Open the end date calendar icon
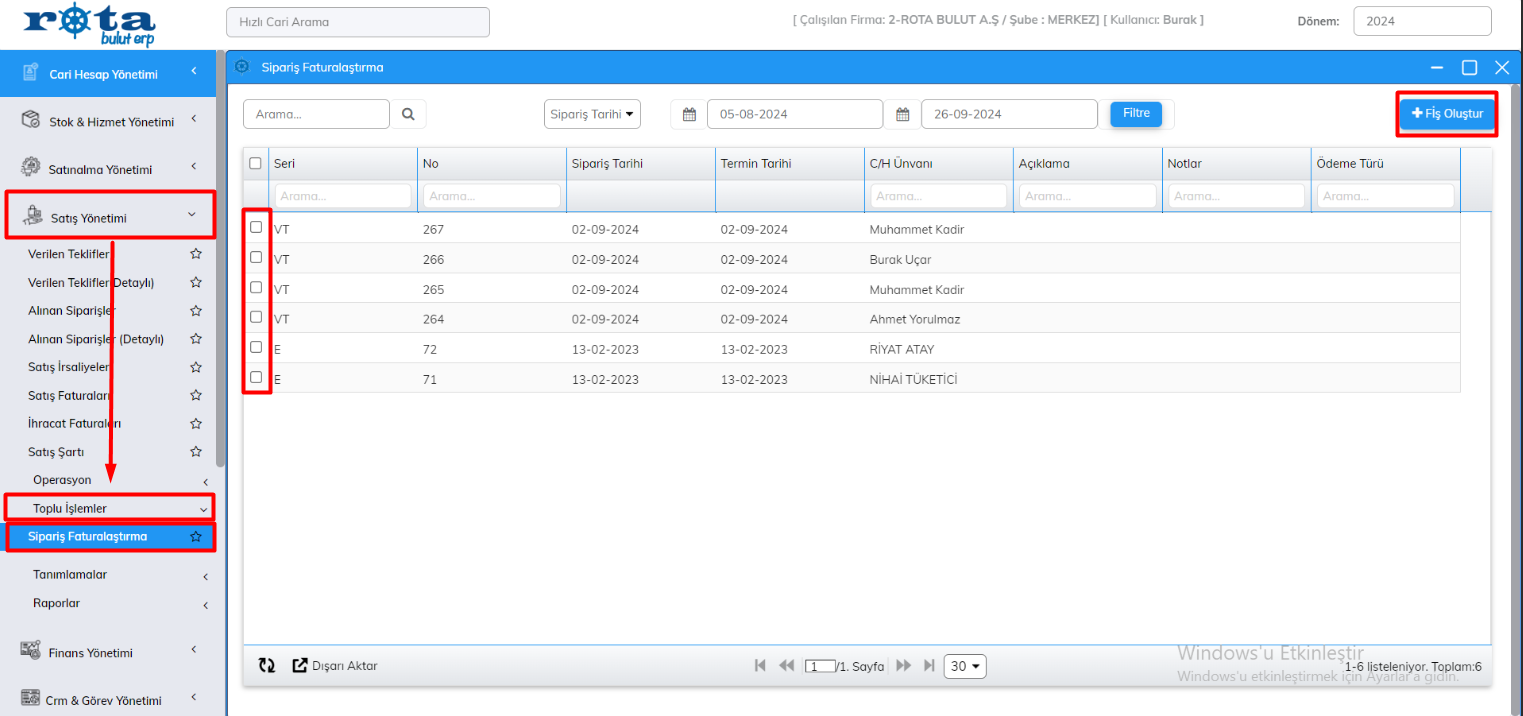The width and height of the screenshot is (1523, 716). point(902,114)
